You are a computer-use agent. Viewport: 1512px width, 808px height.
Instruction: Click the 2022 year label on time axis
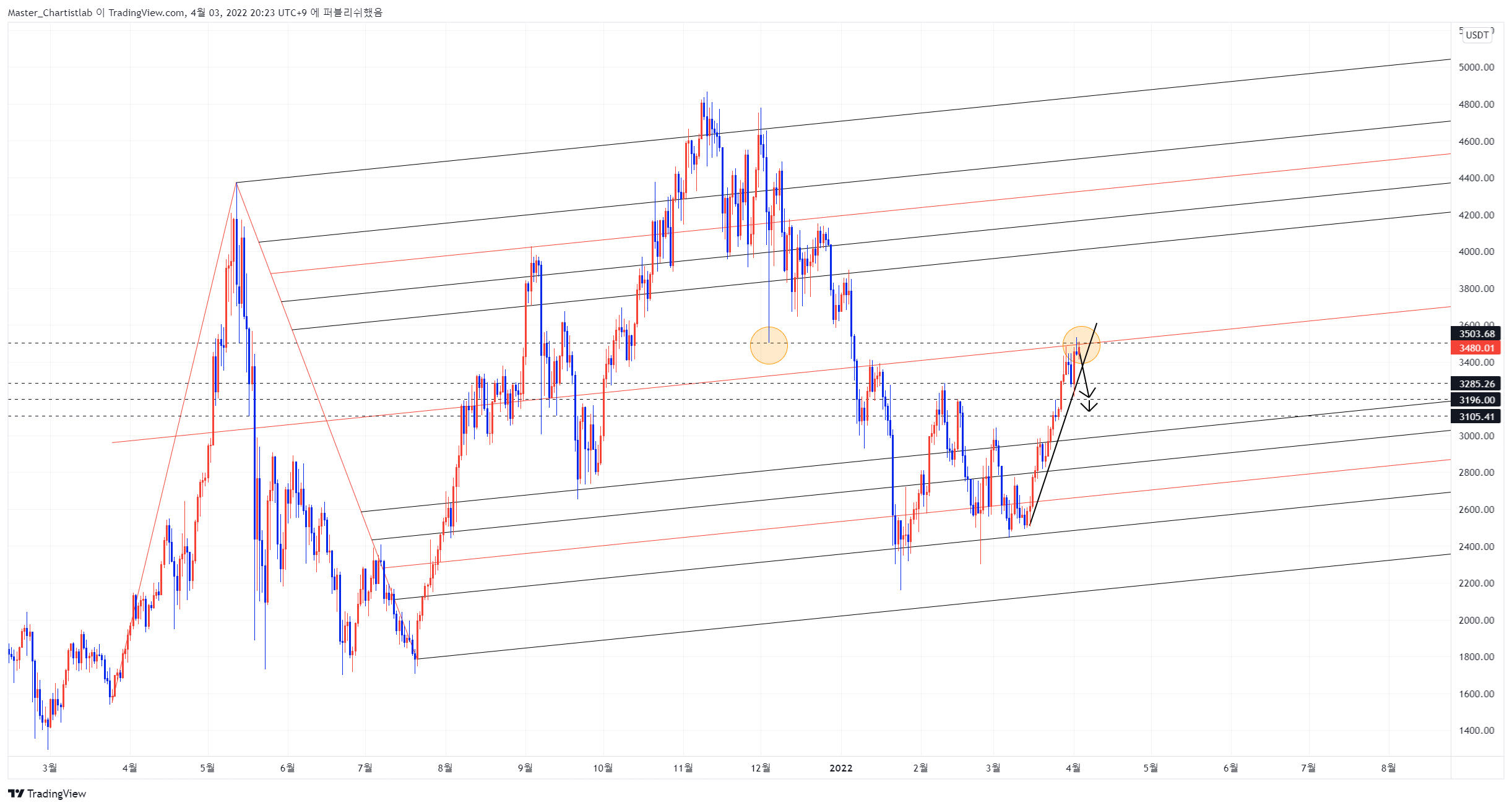point(840,768)
